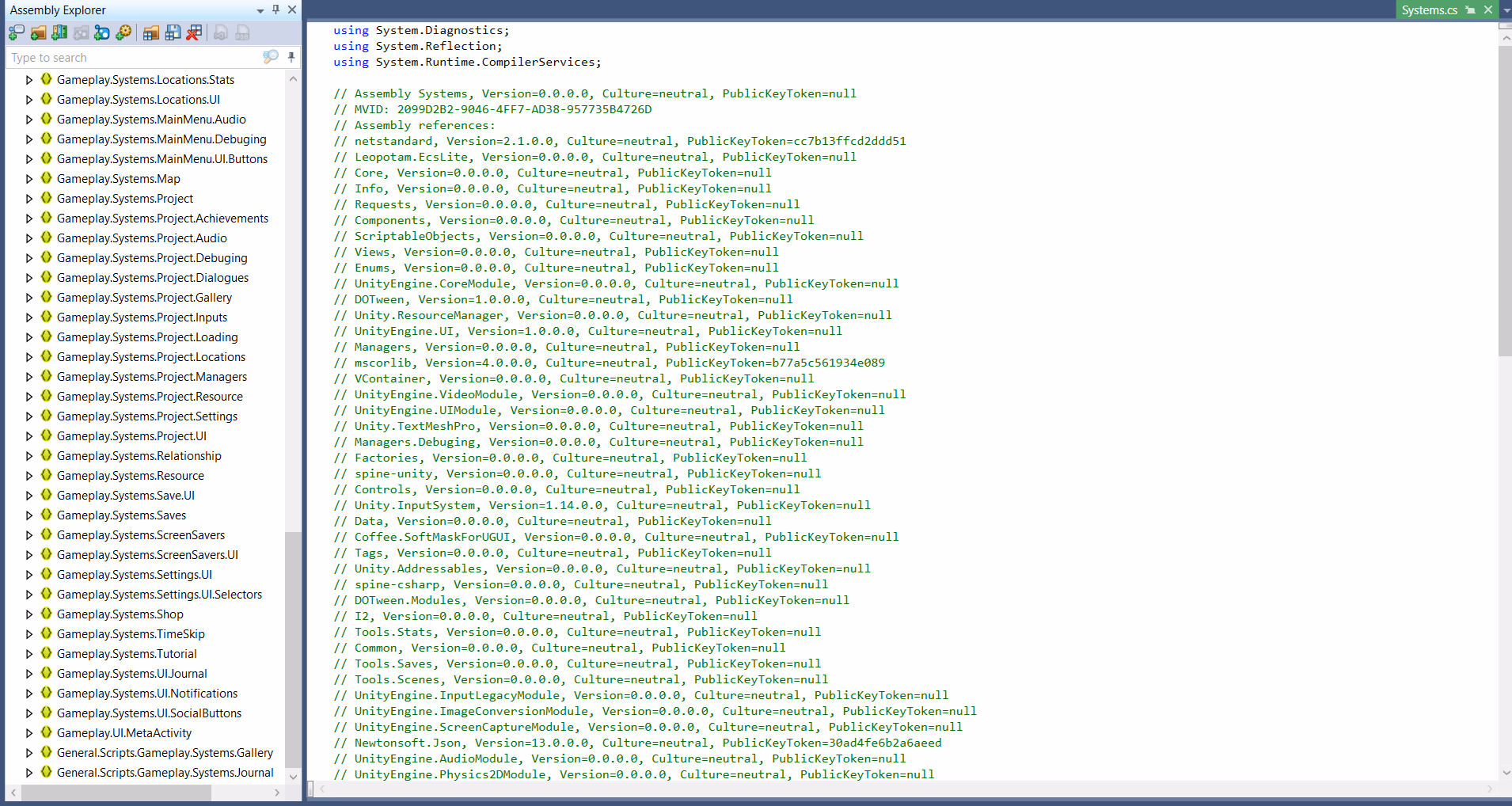The image size is (1512, 806).
Task: Click the blue bubble add icon in toolbar
Action: tap(102, 32)
